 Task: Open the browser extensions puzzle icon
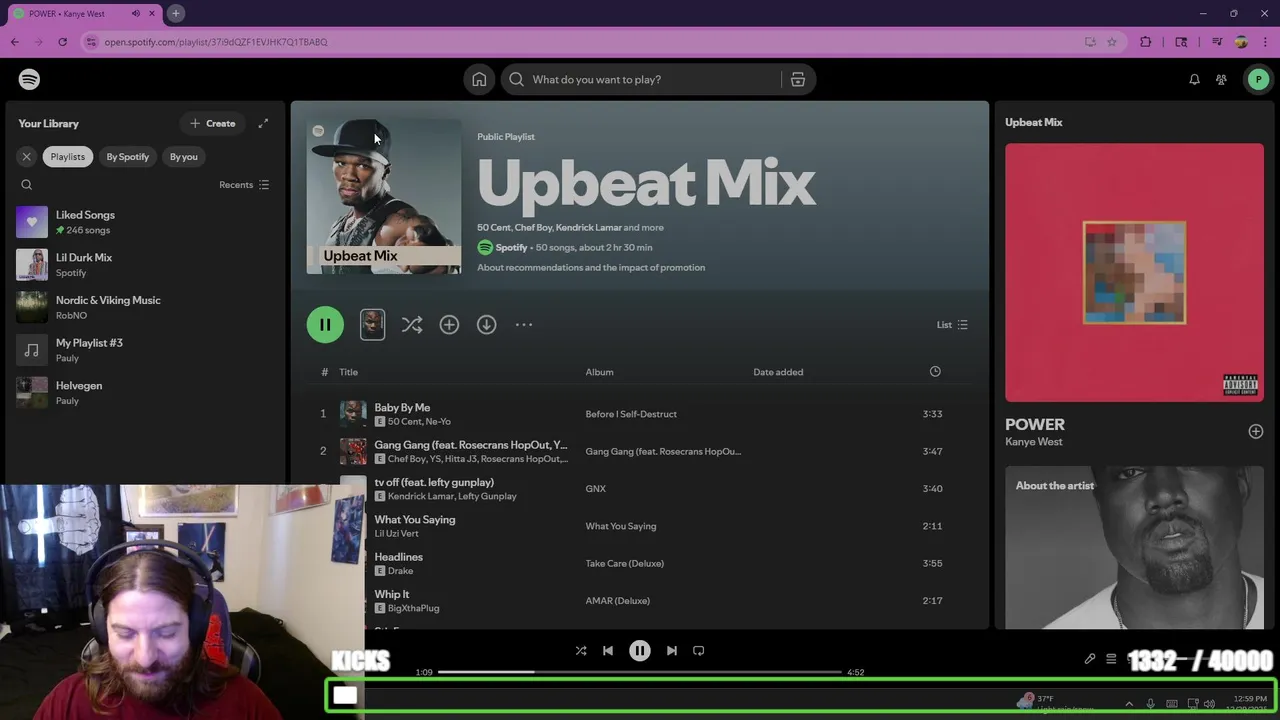pyautogui.click(x=1146, y=42)
